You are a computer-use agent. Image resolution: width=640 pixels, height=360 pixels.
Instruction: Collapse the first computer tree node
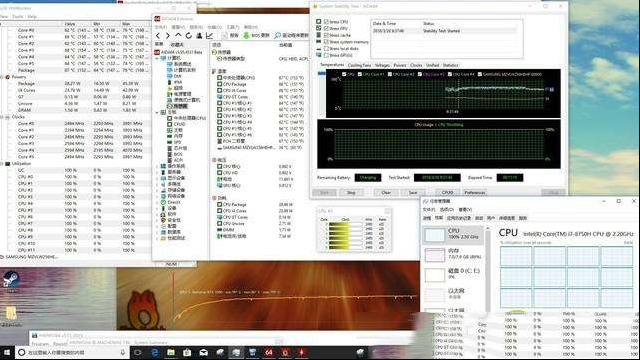point(157,58)
